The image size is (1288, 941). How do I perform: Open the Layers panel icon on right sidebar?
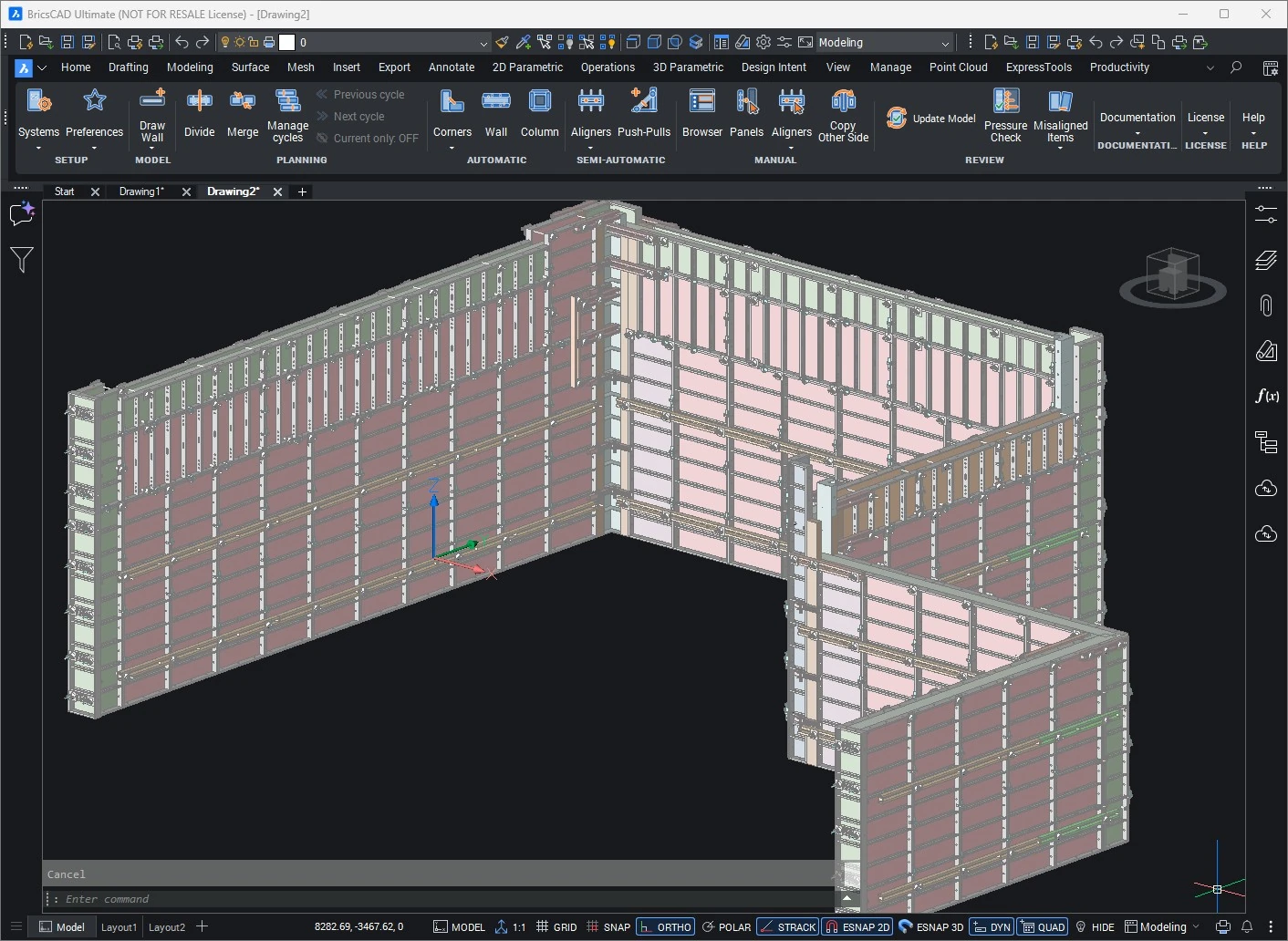pos(1266,260)
